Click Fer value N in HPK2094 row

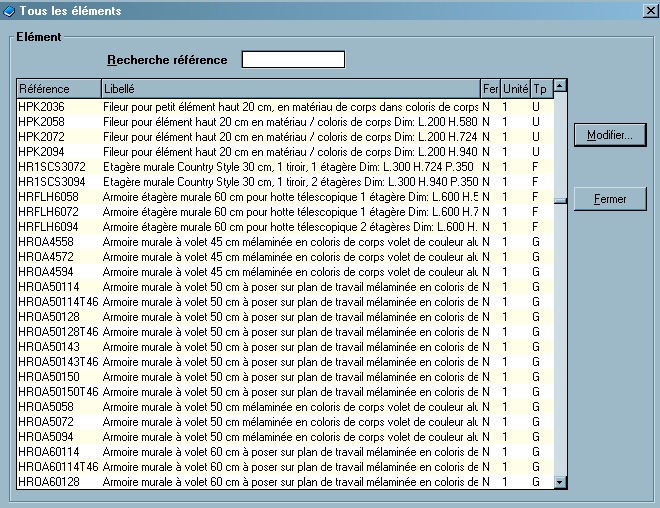click(486, 152)
